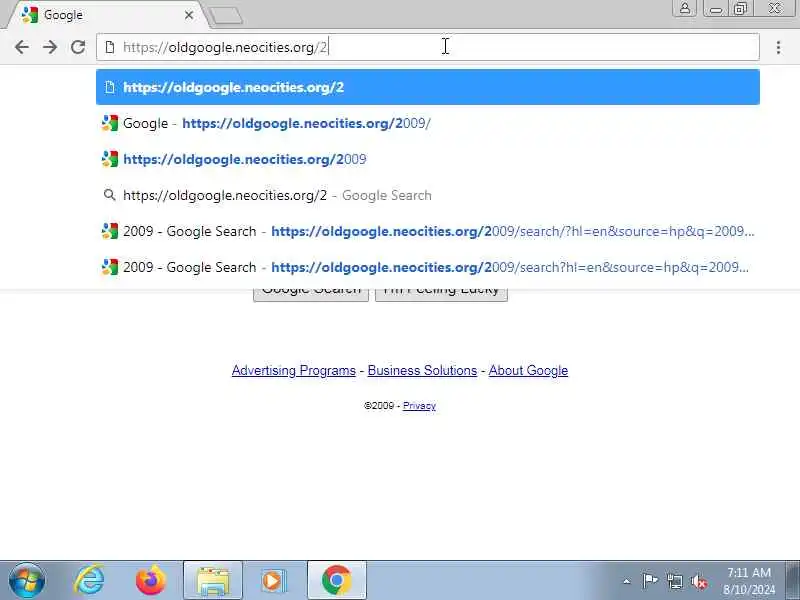Restore down the Chrome window

click(740, 8)
